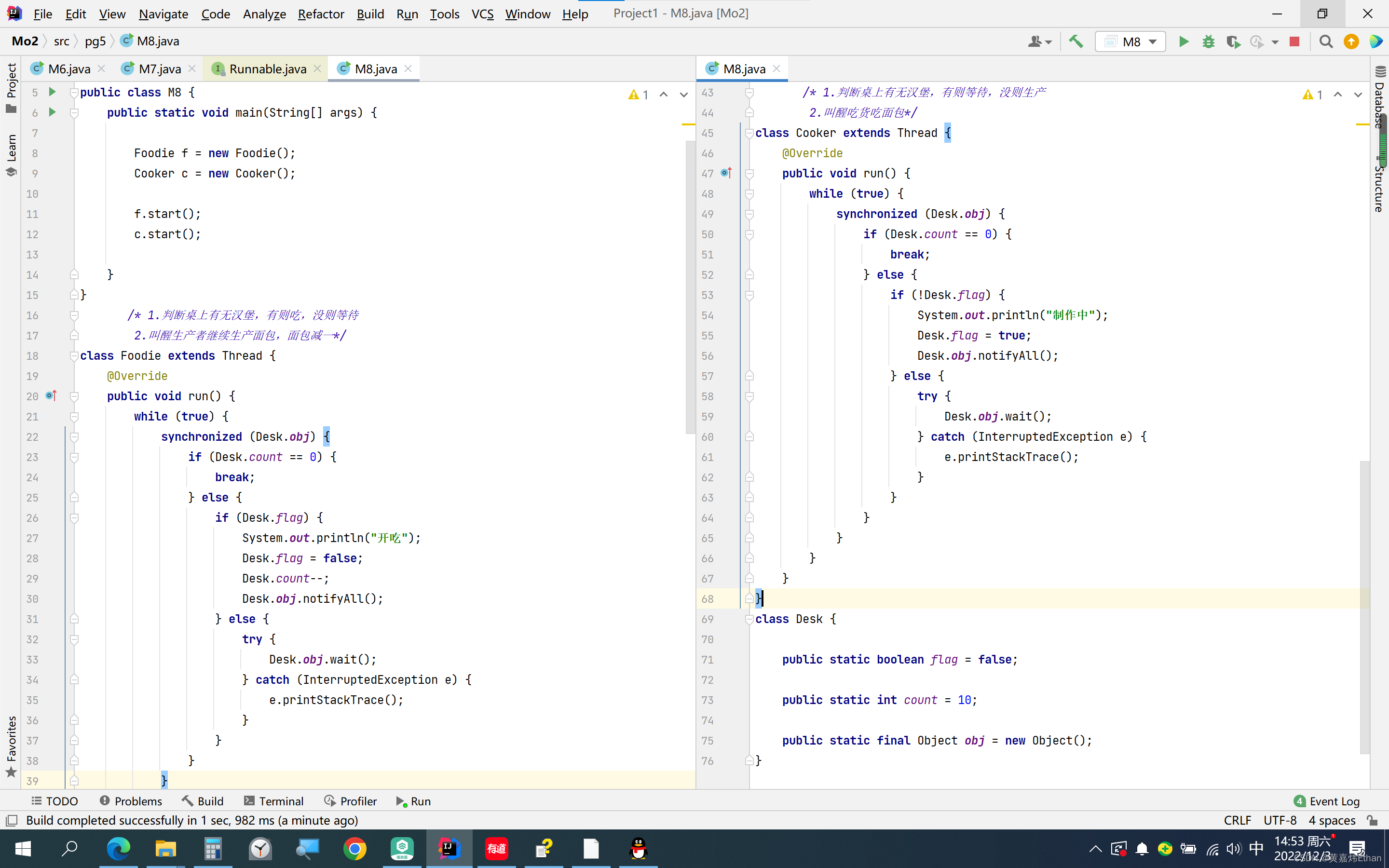The width and height of the screenshot is (1389, 868).
Task: Click the red Stop button
Action: (1294, 41)
